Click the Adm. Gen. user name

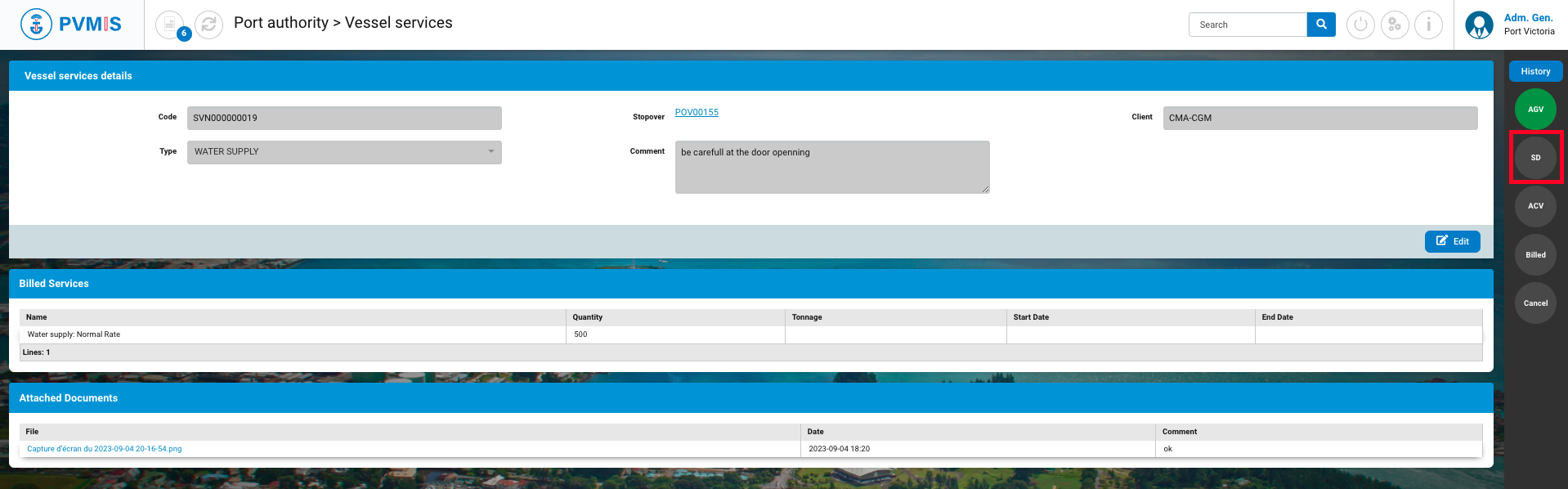tap(1528, 18)
